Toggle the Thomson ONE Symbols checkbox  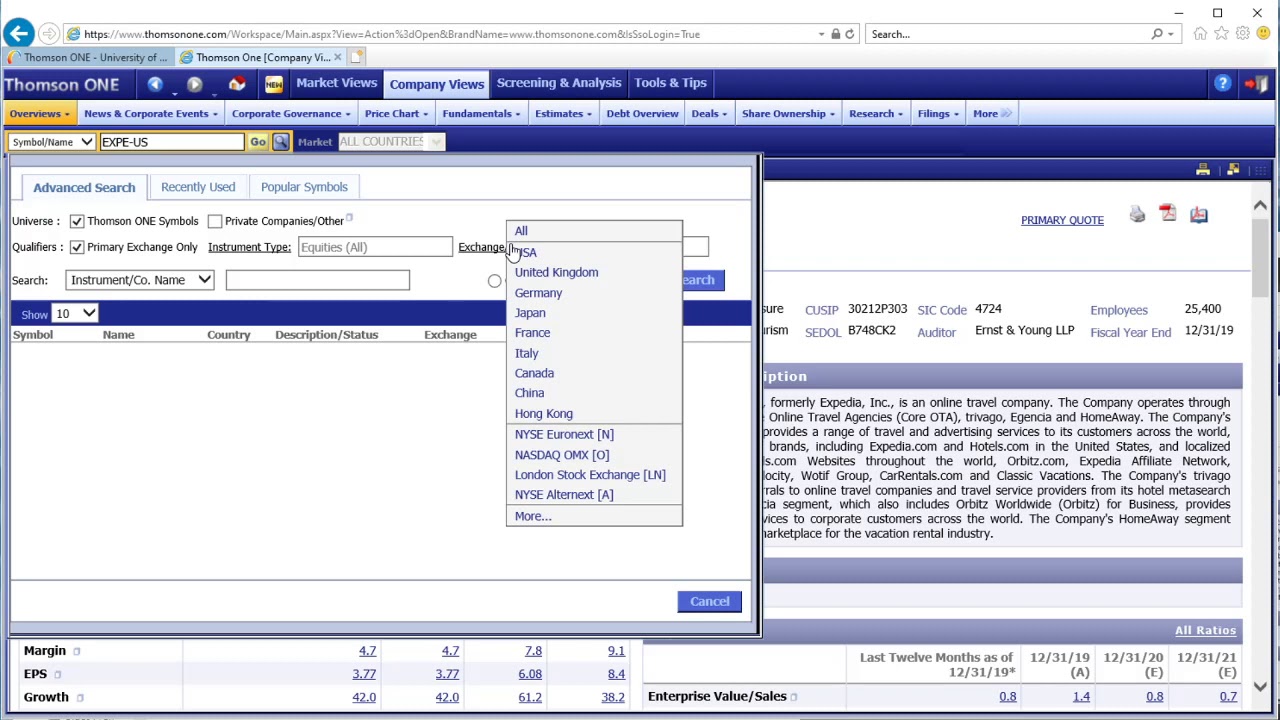pos(77,221)
